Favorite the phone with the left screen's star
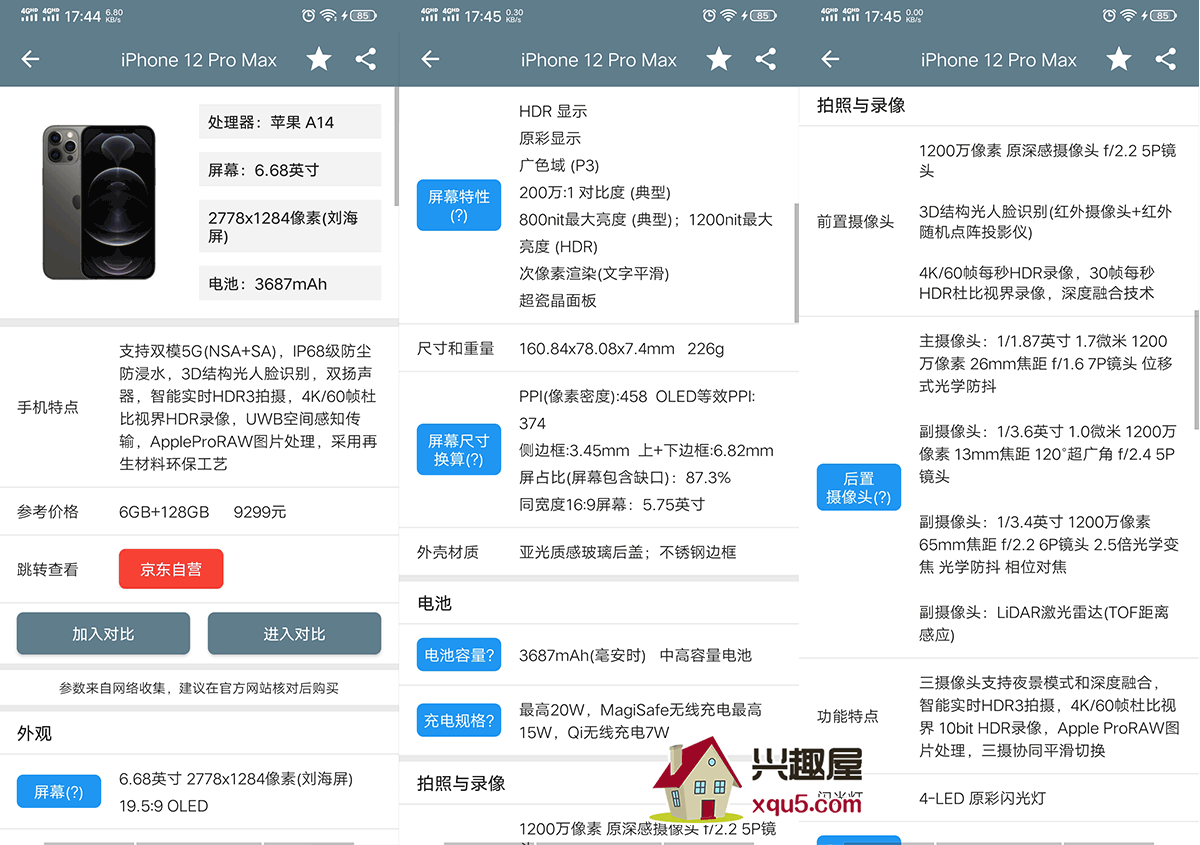The width and height of the screenshot is (1200, 845). coord(319,60)
